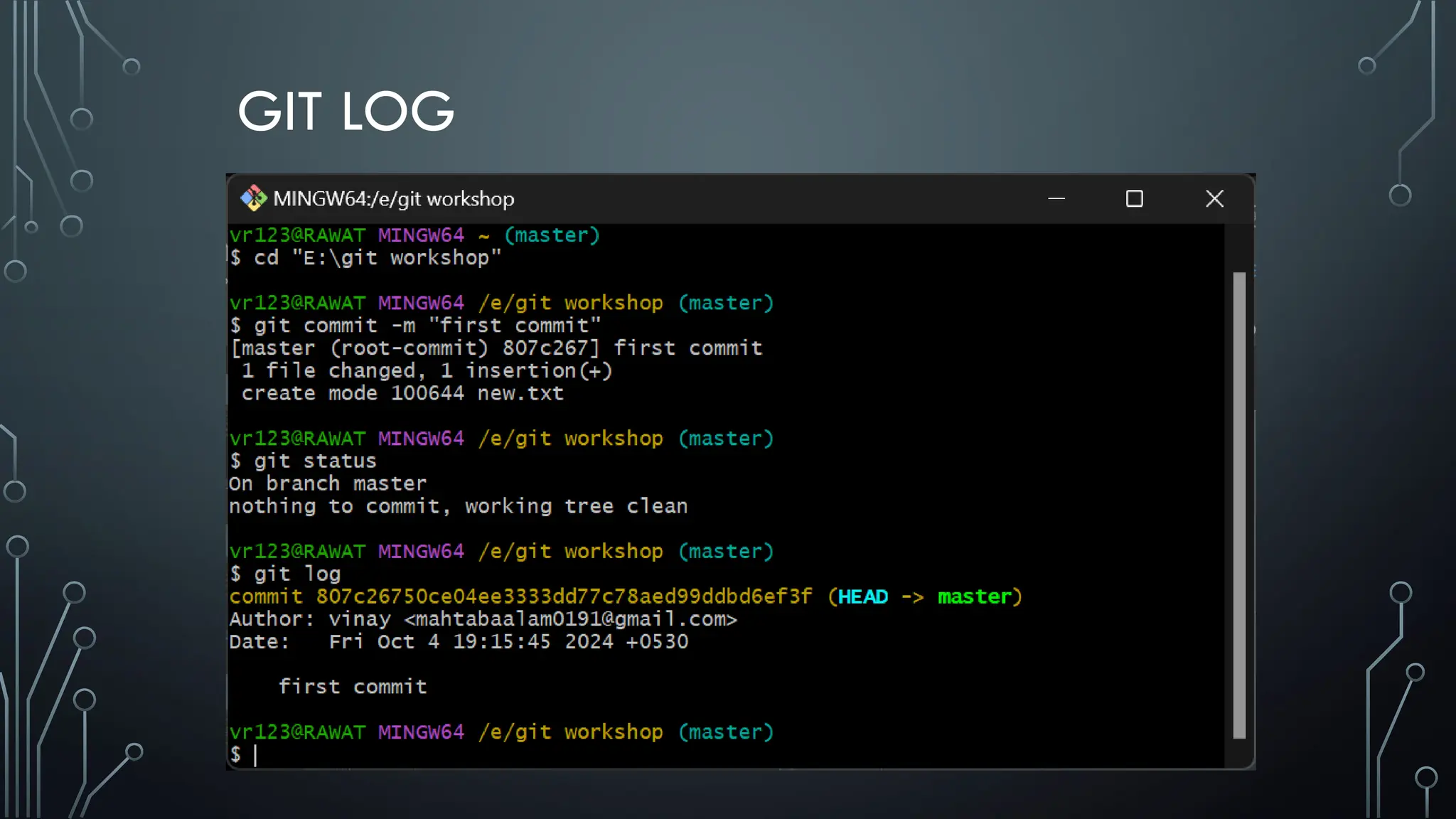1456x819 pixels.
Task: Click the '$ git commit -m "first commit"' command
Action: (415, 326)
